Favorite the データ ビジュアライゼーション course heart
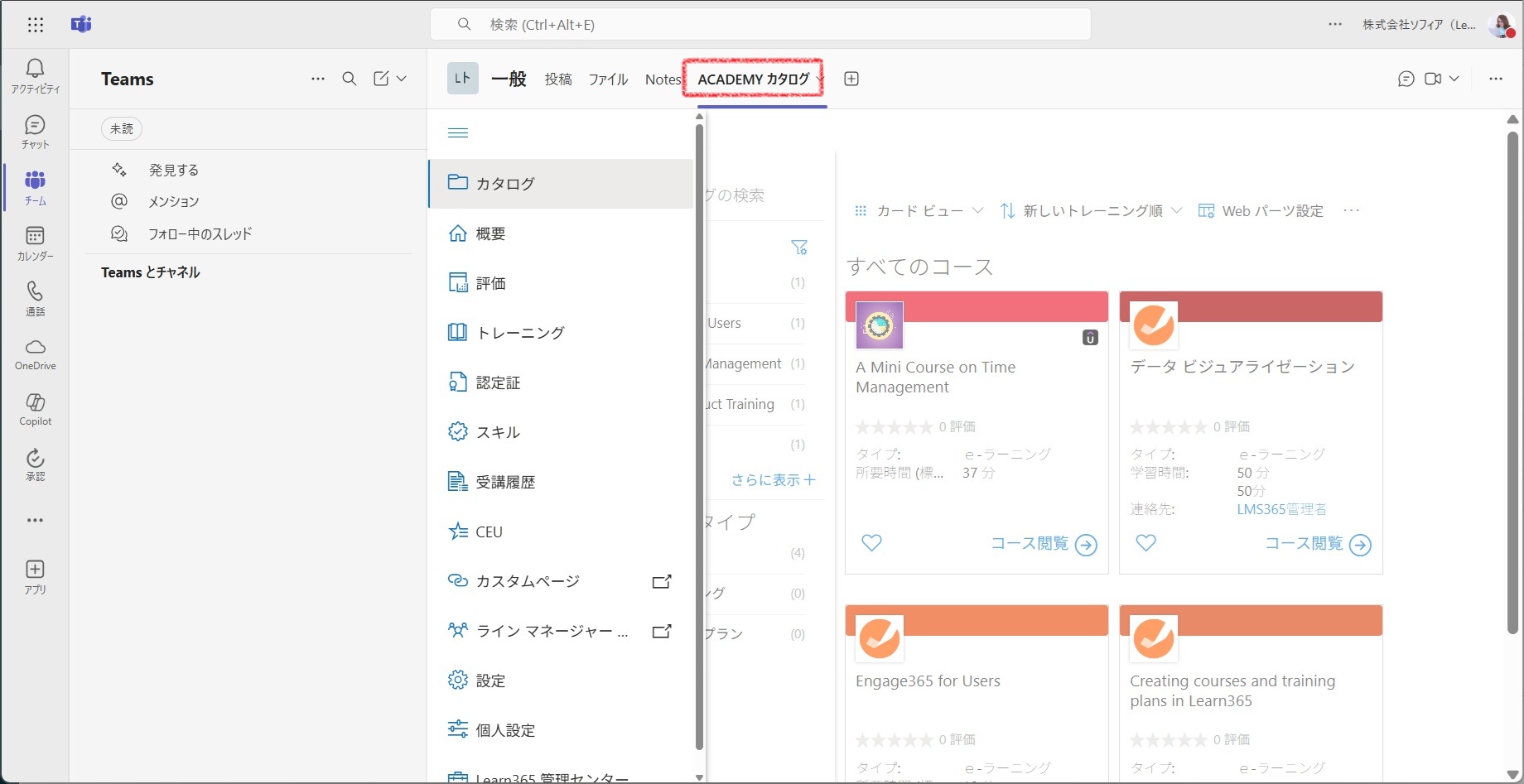 pos(1145,543)
